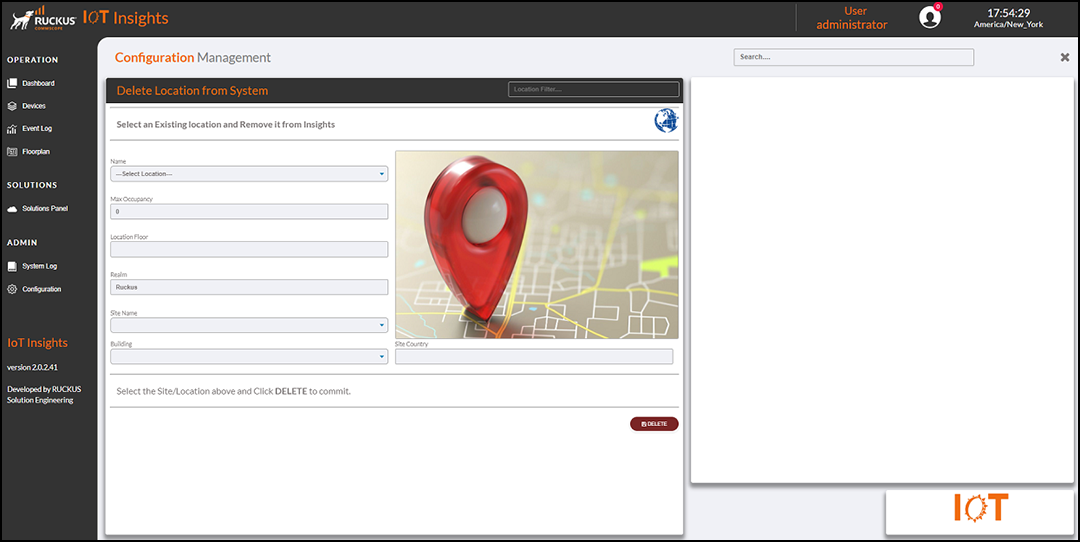Click the OPERATION section heading
Screen dimensions: 1080x542
(32, 60)
